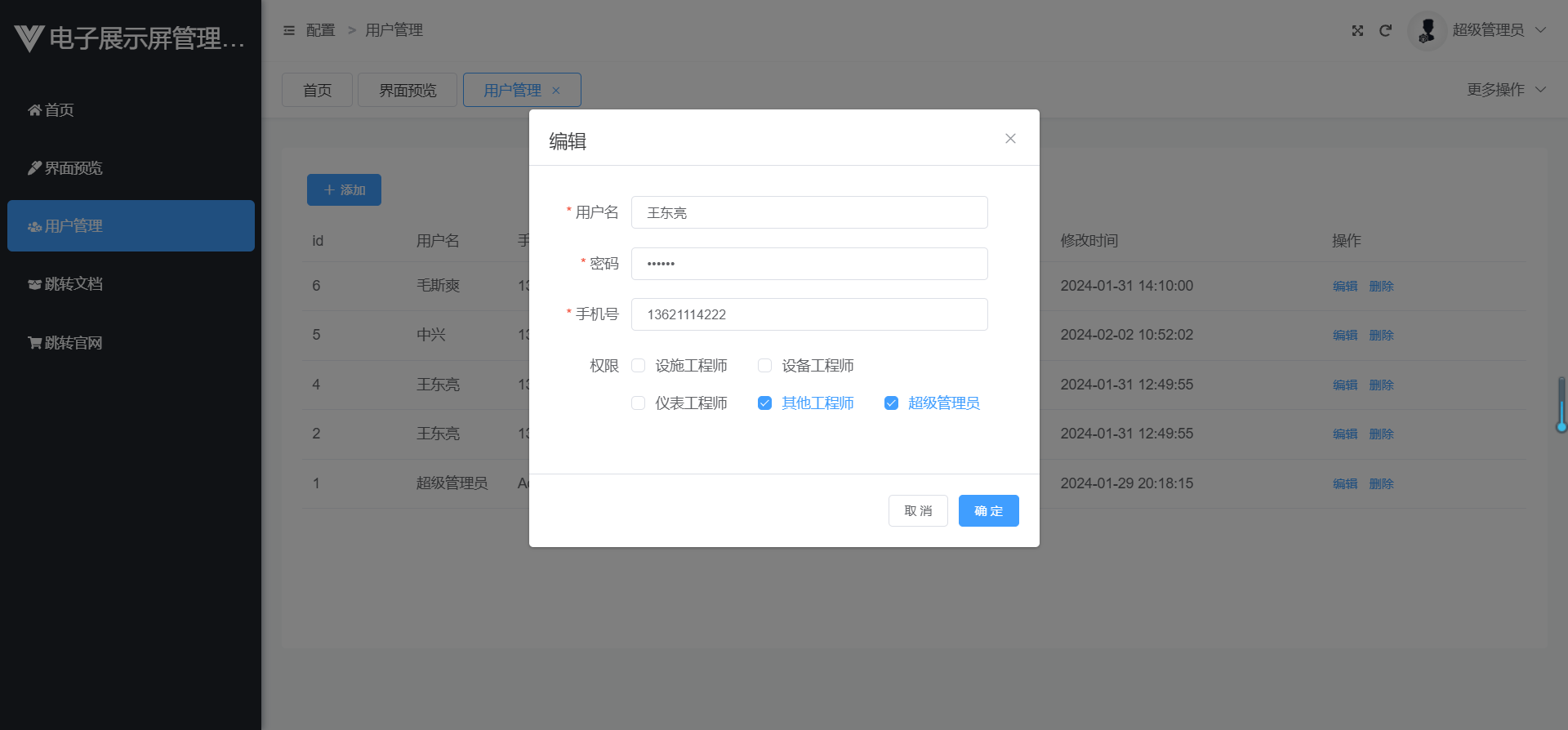Image resolution: width=1568 pixels, height=730 pixels.
Task: Click the 界面预览 brush icon in sidebar
Action: tap(34, 168)
